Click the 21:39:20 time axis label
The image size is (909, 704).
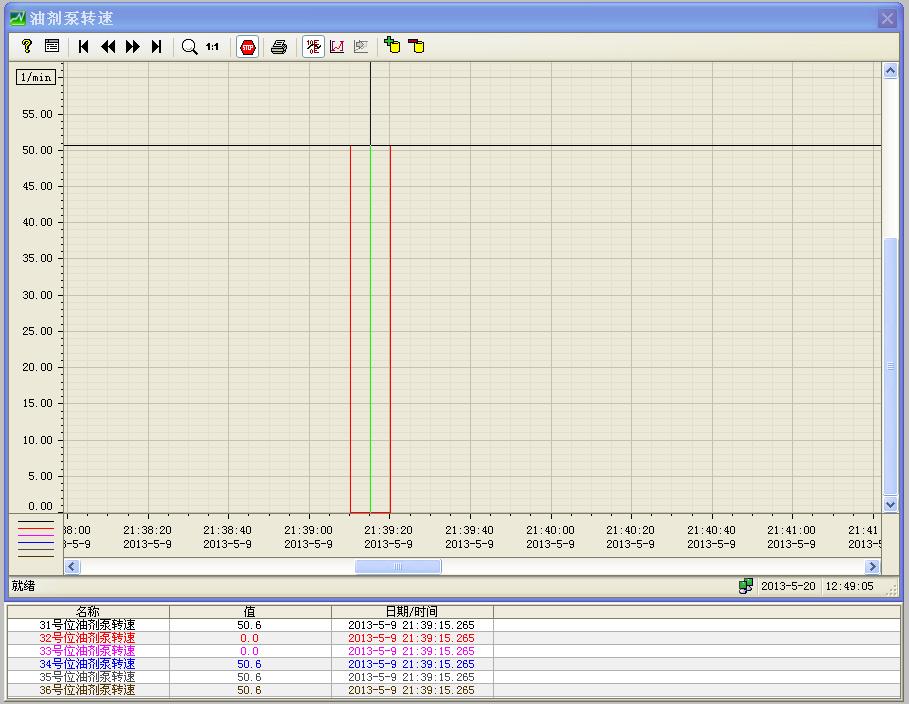tap(388, 530)
